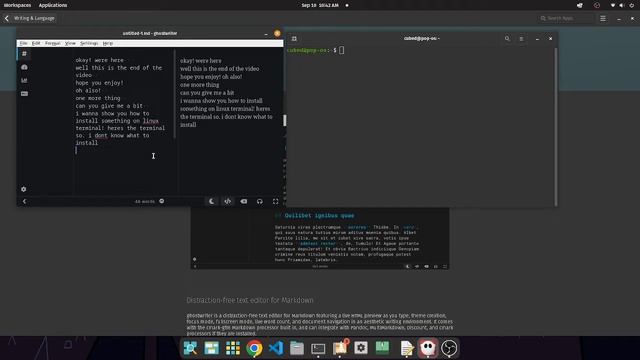Toggle distraction-free mode headphones icon

[x=260, y=201]
